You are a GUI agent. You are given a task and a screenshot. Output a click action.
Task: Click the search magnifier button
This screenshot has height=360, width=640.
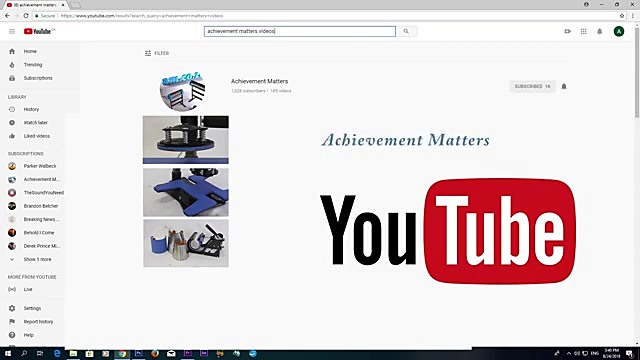point(406,31)
